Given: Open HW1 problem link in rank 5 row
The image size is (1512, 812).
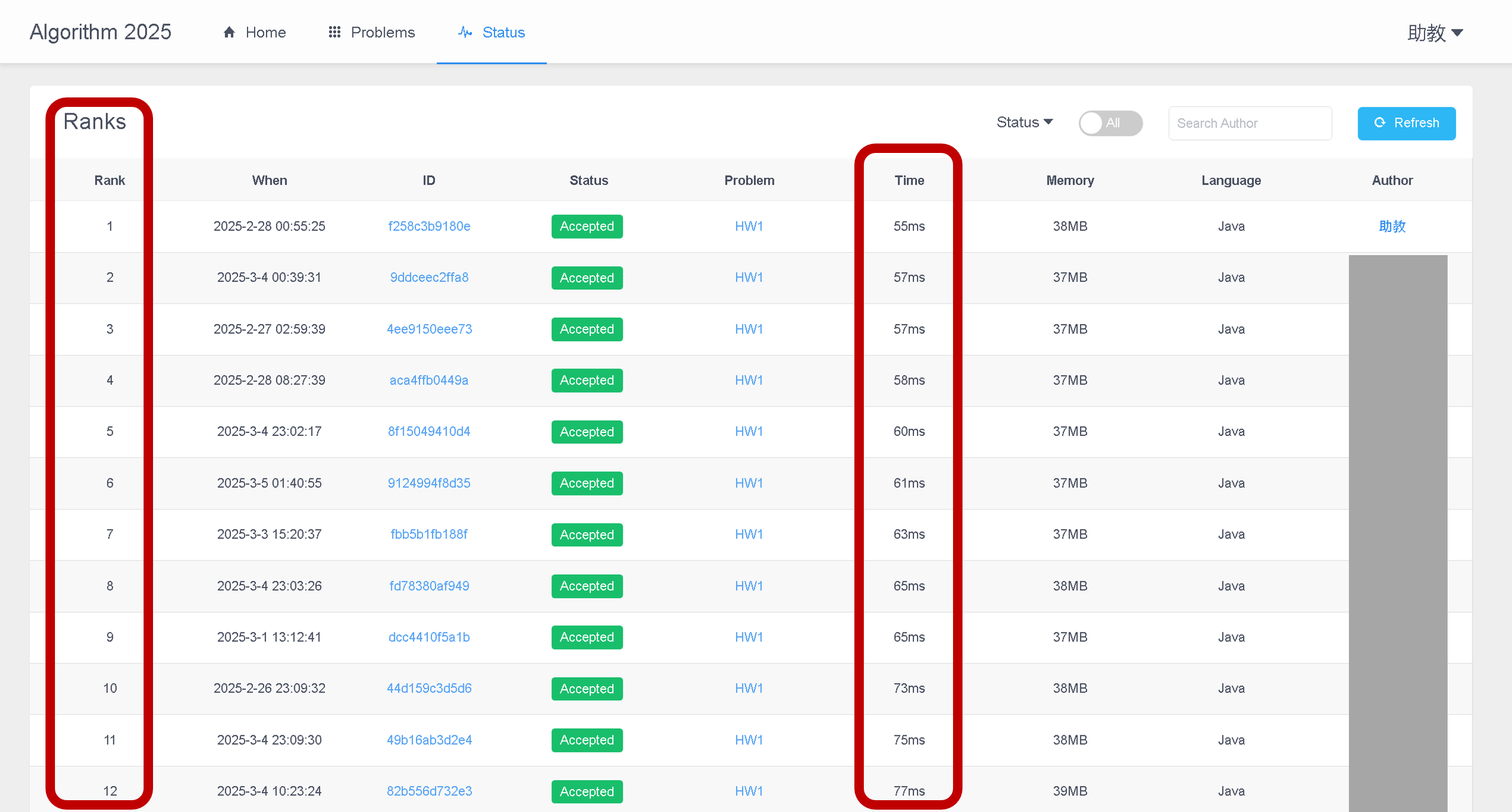Looking at the screenshot, I should tap(749, 431).
